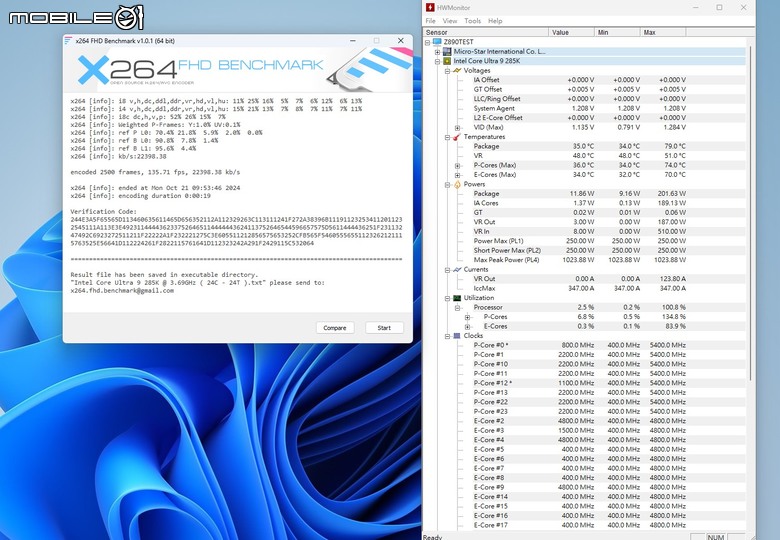Minimize the x264 FHD Benchmark window
780x540 pixels.
point(353,41)
